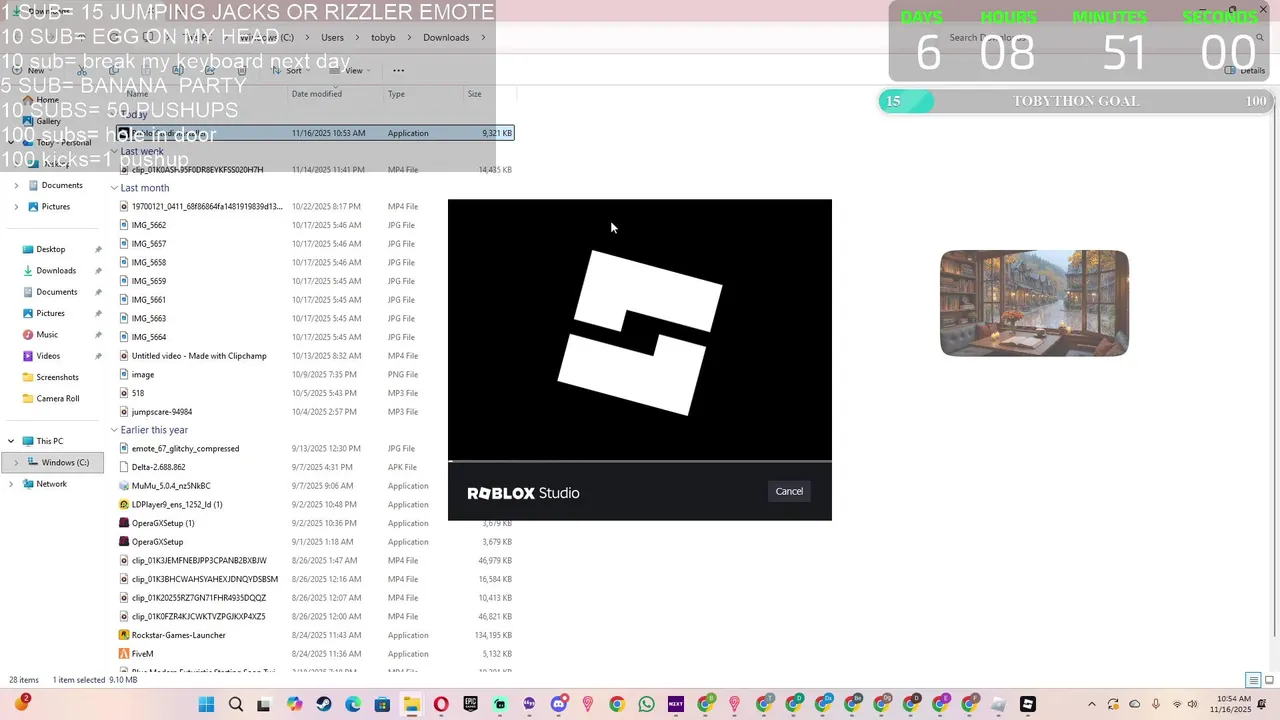Go to tobyb in the address breadcrumb
This screenshot has height=720, width=1280.
point(383,38)
